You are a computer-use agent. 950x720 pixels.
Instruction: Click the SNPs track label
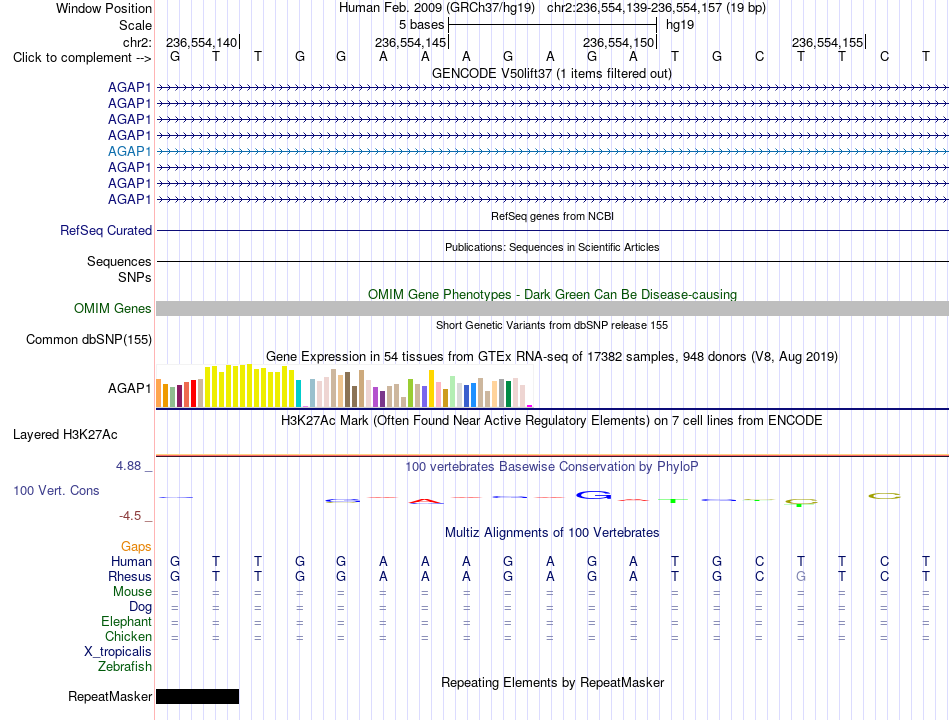coord(135,277)
